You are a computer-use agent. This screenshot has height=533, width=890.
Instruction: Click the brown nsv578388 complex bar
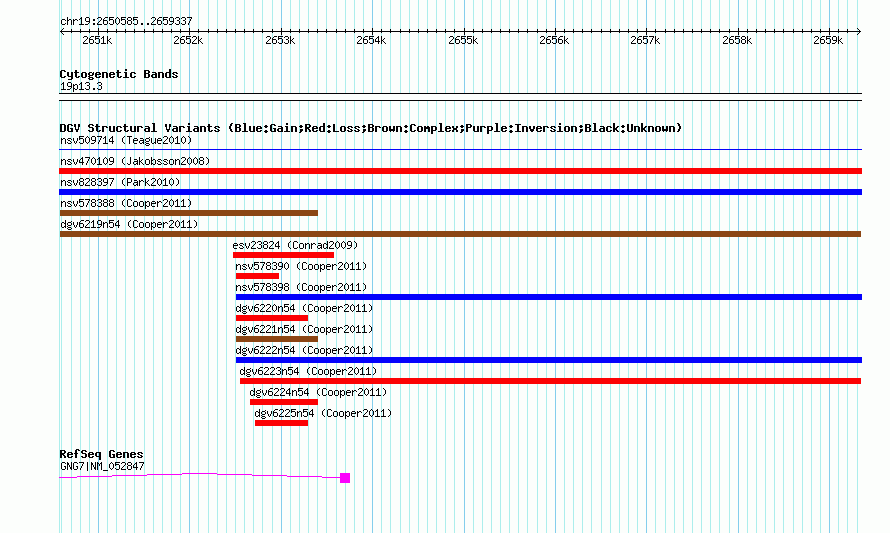(188, 213)
